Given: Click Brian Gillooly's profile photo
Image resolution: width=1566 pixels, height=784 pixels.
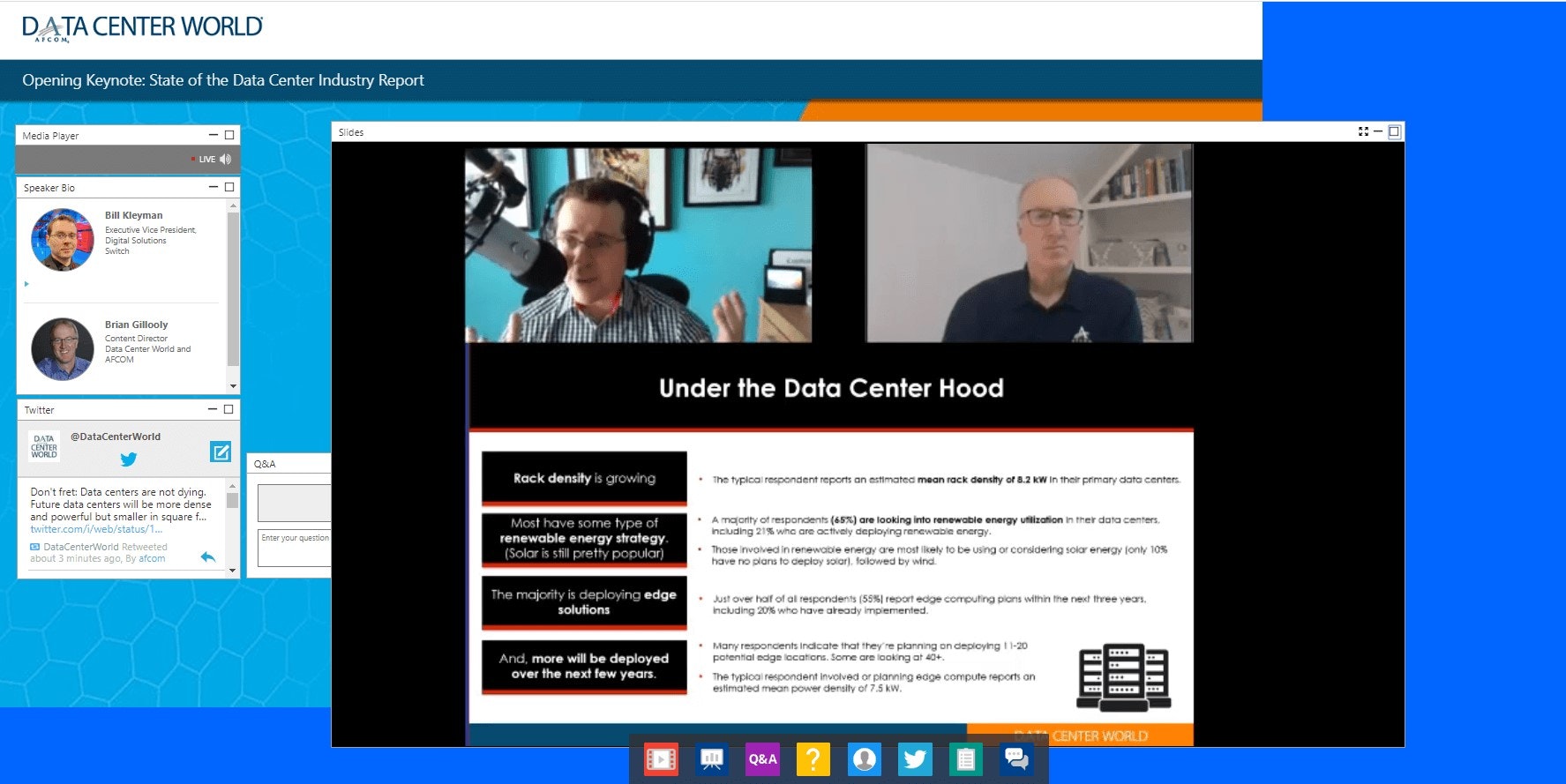Looking at the screenshot, I should [x=63, y=349].
